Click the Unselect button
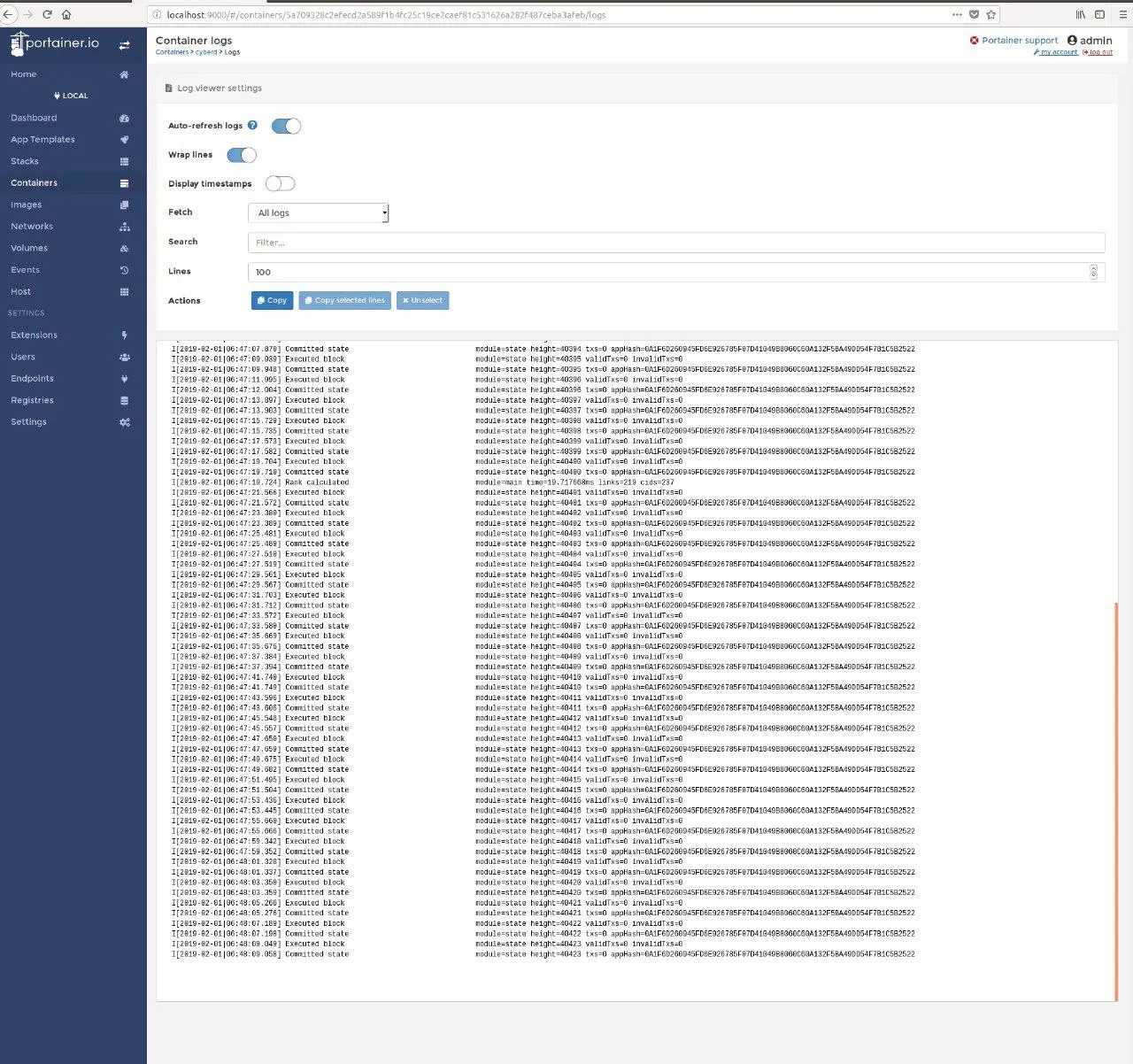This screenshot has height=1064, width=1133. click(422, 301)
